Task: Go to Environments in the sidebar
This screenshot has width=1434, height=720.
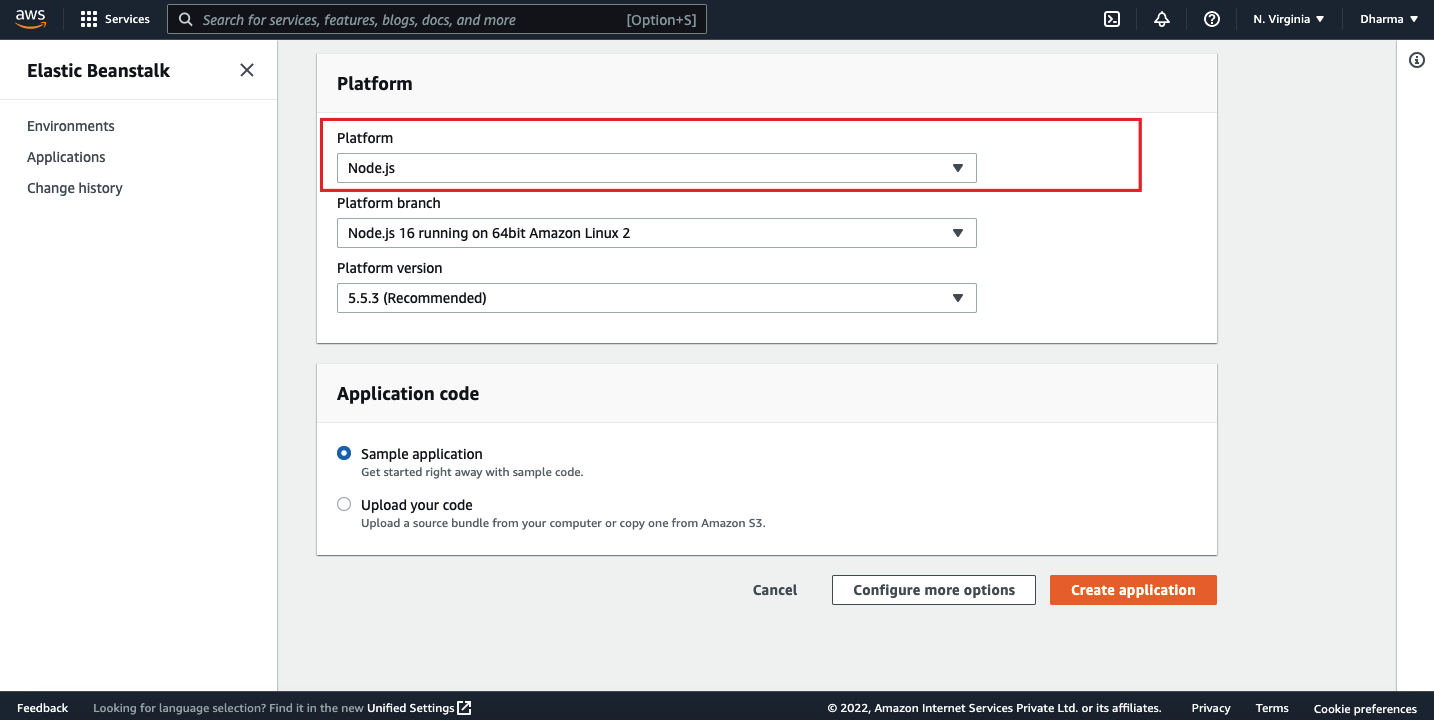Action: coord(71,126)
